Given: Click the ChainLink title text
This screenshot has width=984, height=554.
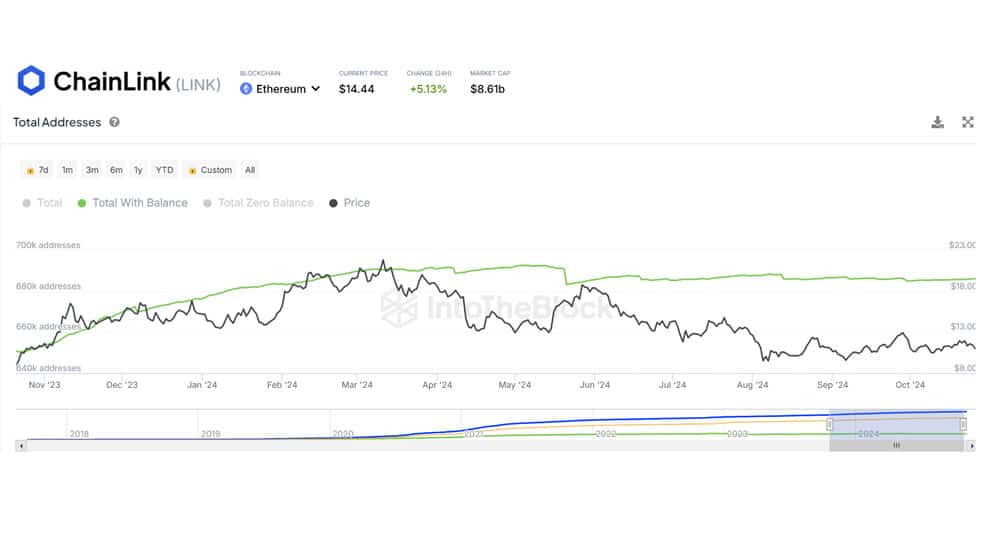Looking at the screenshot, I should coord(112,82).
